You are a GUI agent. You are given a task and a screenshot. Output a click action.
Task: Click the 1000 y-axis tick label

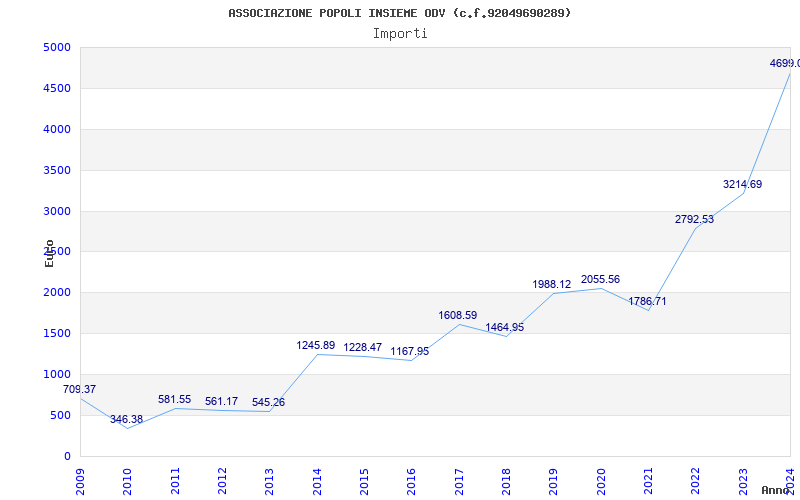coord(57,374)
